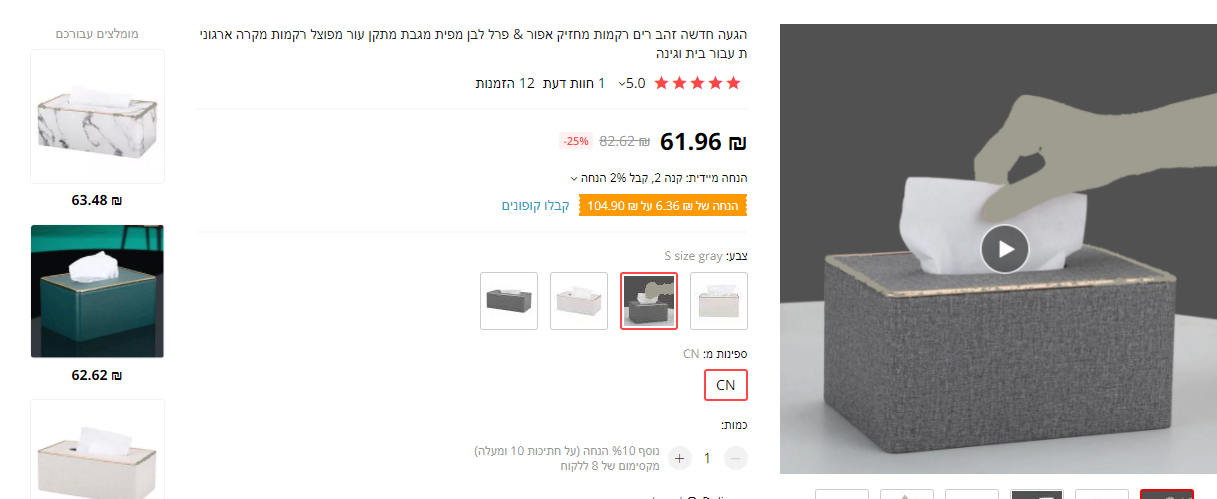The width and height of the screenshot is (1217, 499).
Task: Choose the white-beige tissue box color swatch
Action: coord(719,300)
